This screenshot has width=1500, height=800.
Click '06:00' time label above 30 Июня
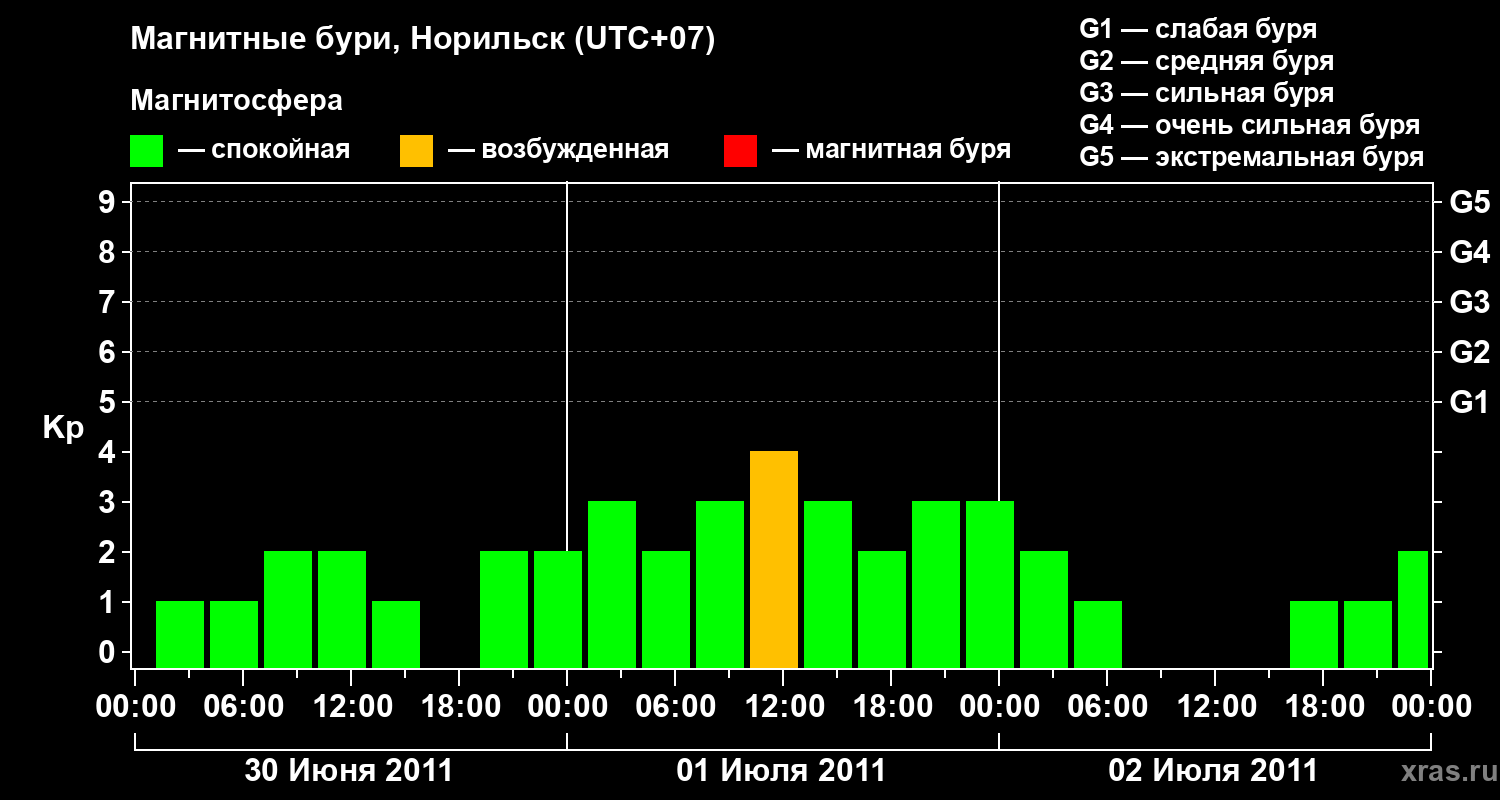tap(243, 707)
